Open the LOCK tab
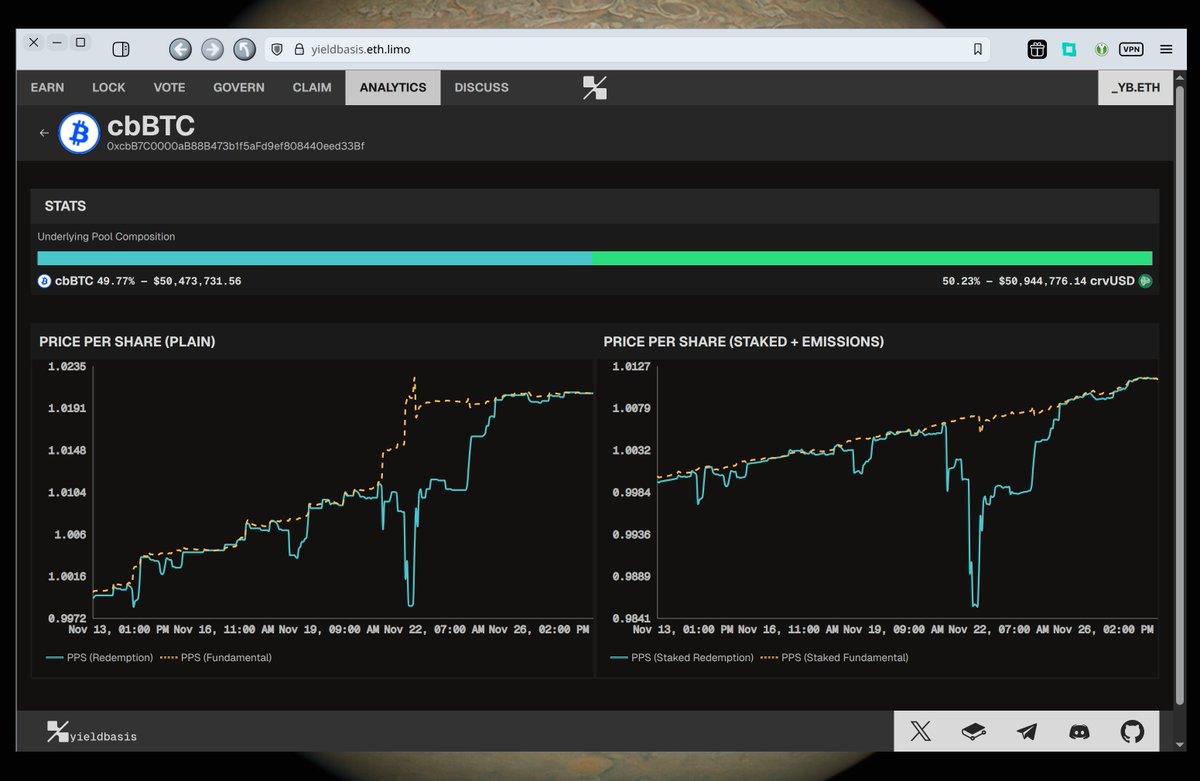 [x=109, y=88]
